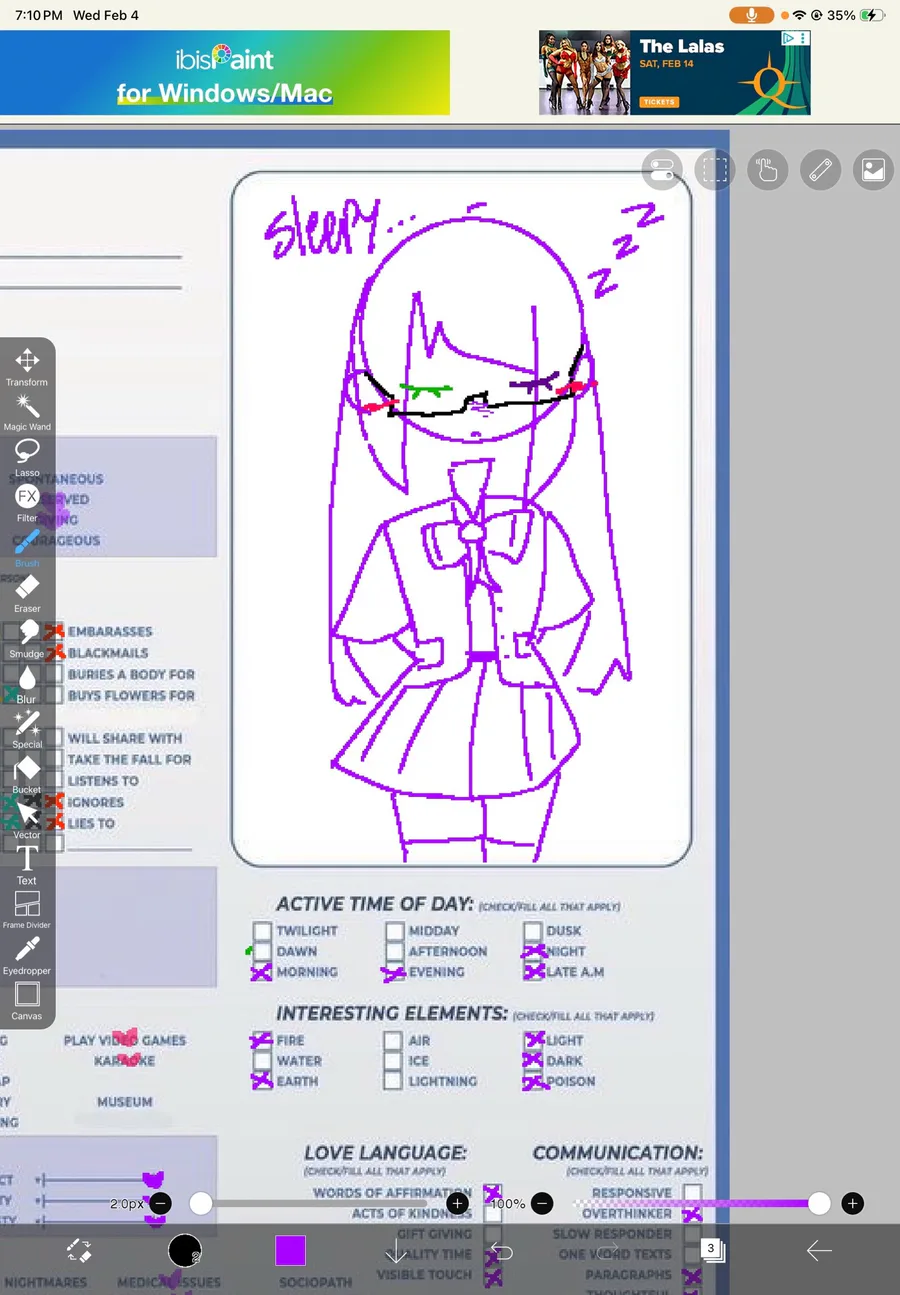Redo the stroke

[608, 1251]
